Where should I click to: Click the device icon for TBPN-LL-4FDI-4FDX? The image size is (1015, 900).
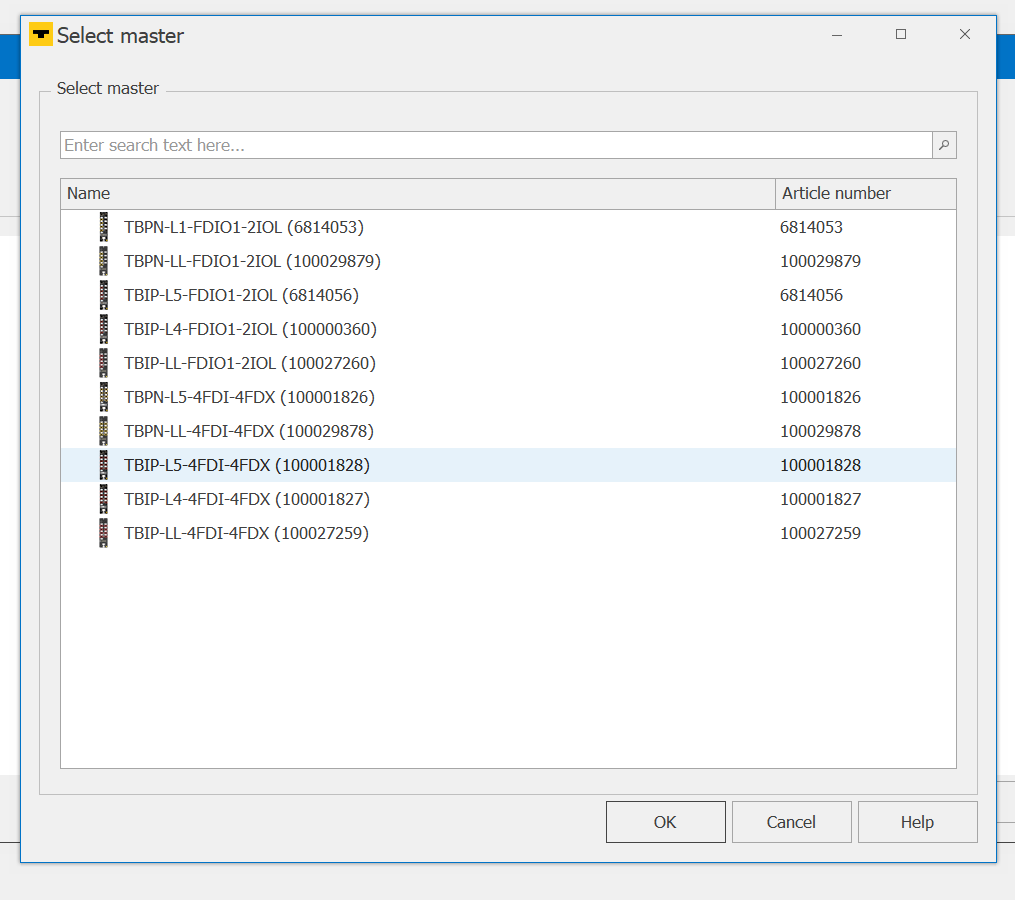click(104, 431)
